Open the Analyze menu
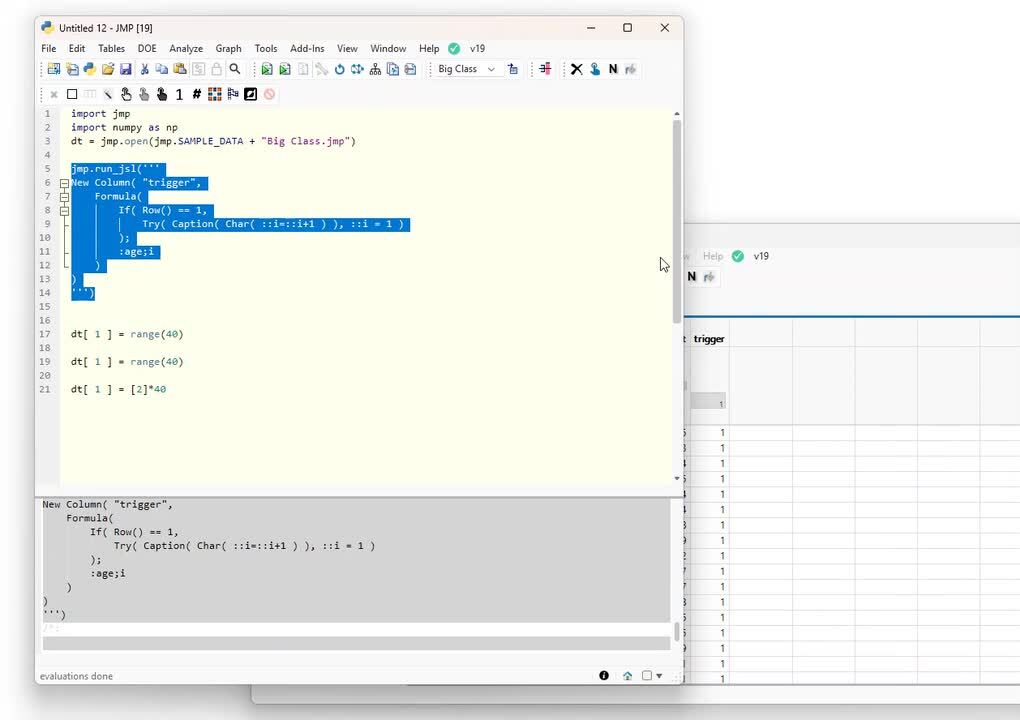The width and height of the screenshot is (1020, 720). 185,48
